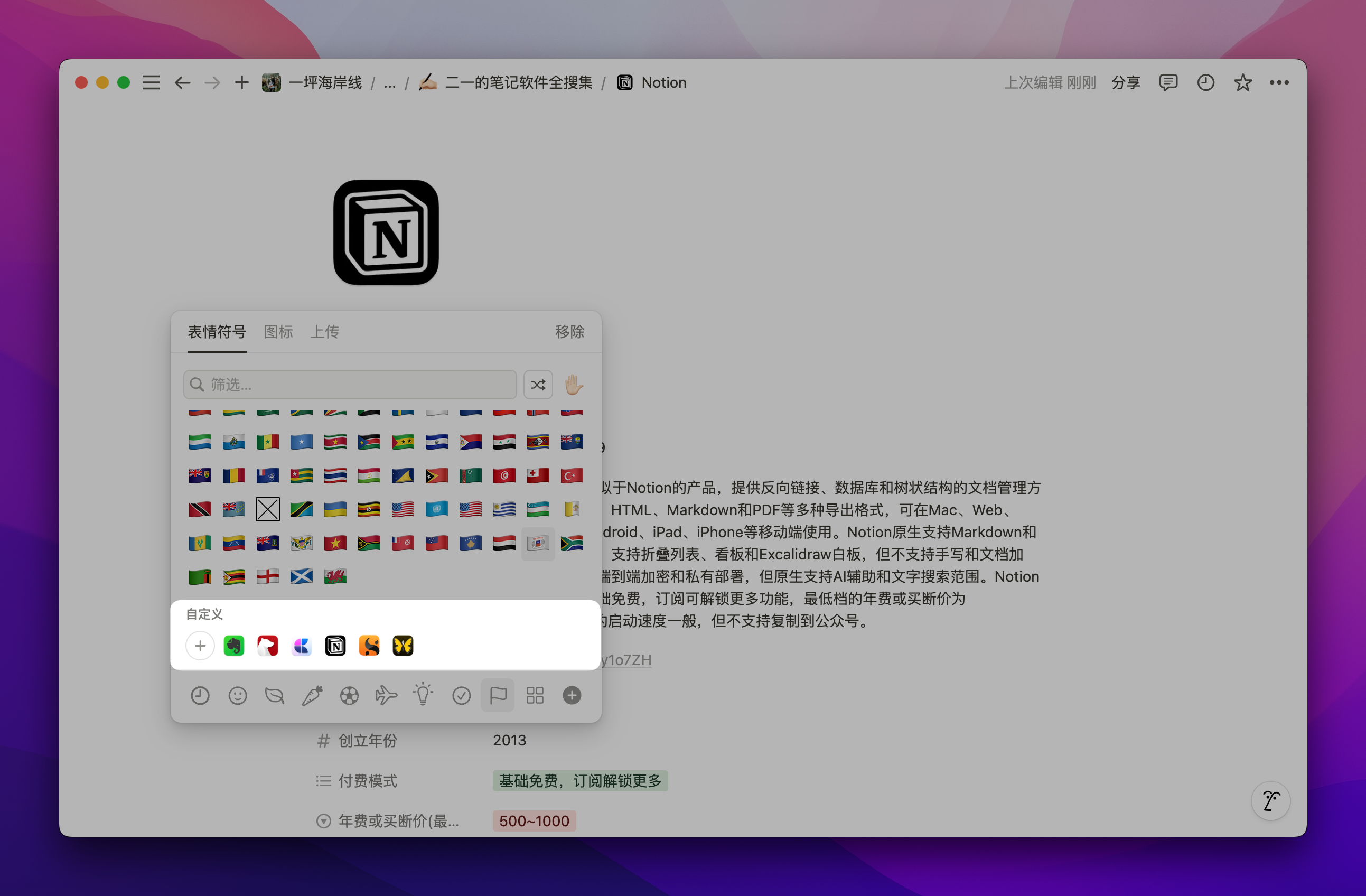Focus the 筛选 emoji filter field
Viewport: 1366px width, 896px height.
point(356,385)
